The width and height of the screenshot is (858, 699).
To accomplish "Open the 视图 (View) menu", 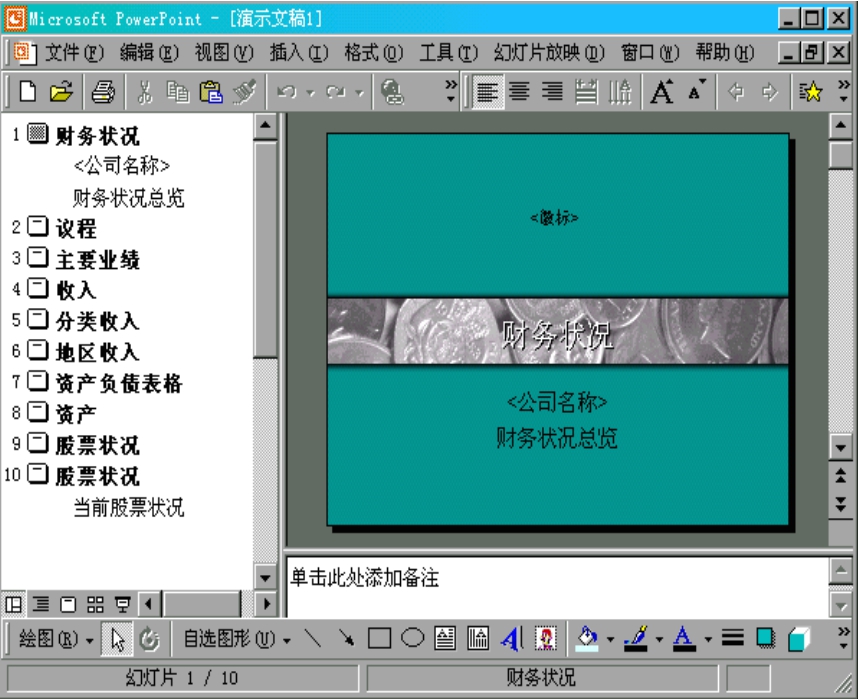I will pos(224,53).
